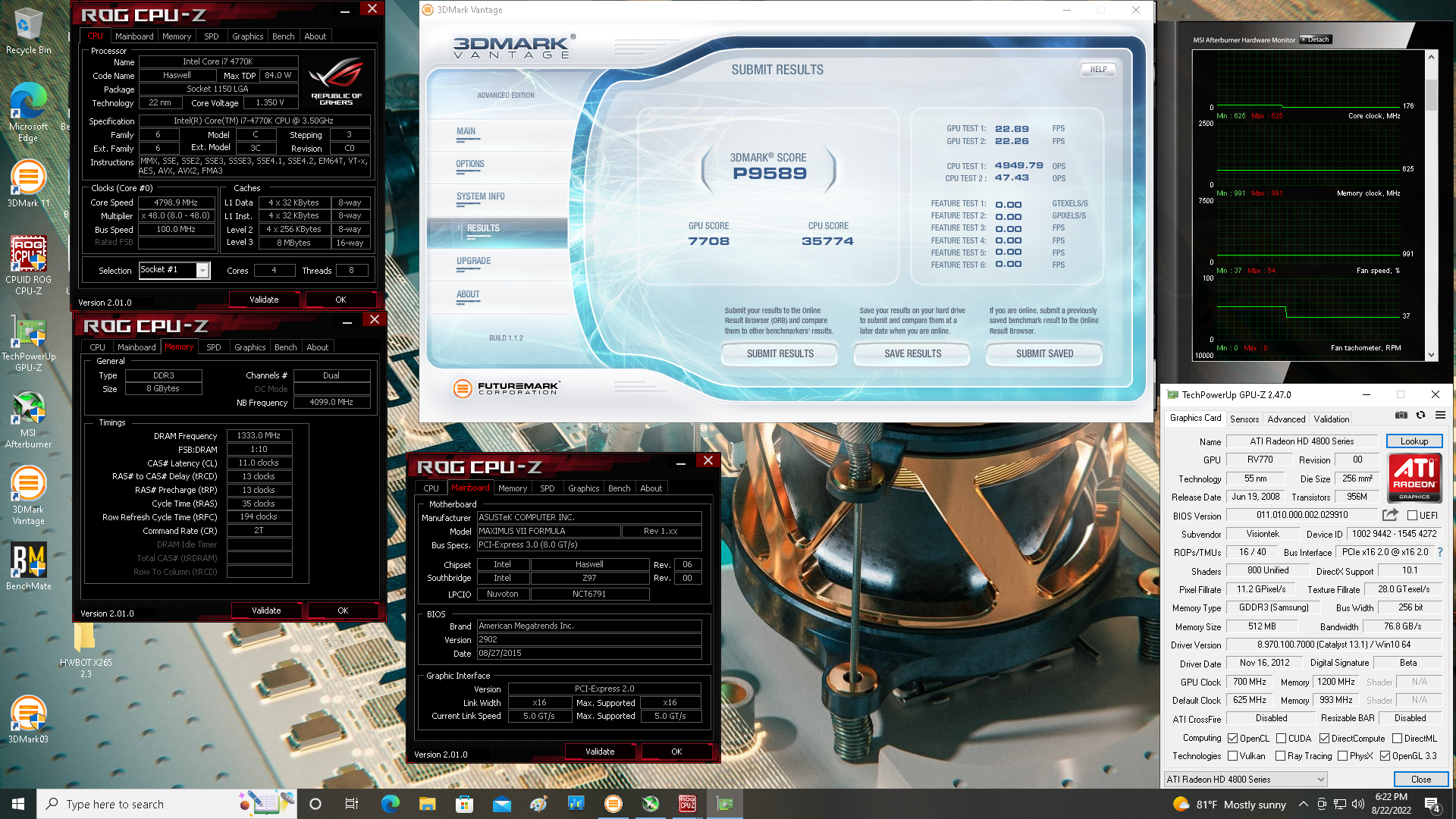This screenshot has width=1456, height=819.
Task: Toggle the DirectCompute checkbox
Action: (1324, 739)
